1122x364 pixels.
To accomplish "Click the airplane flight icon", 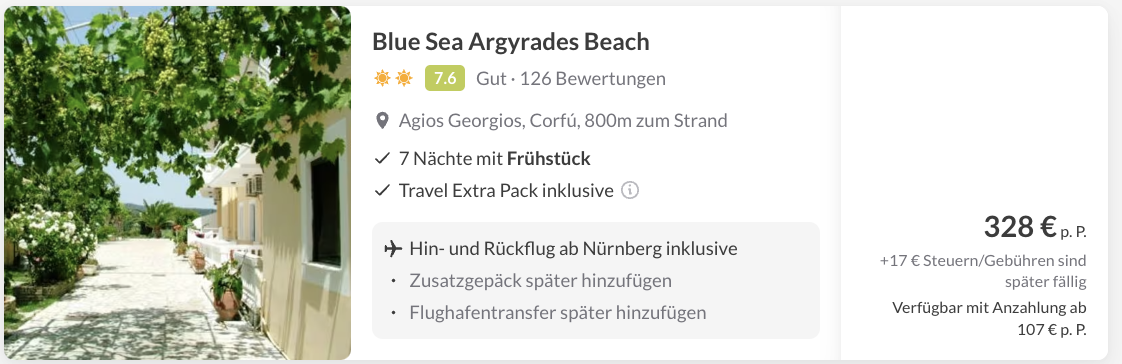I will click(393, 249).
